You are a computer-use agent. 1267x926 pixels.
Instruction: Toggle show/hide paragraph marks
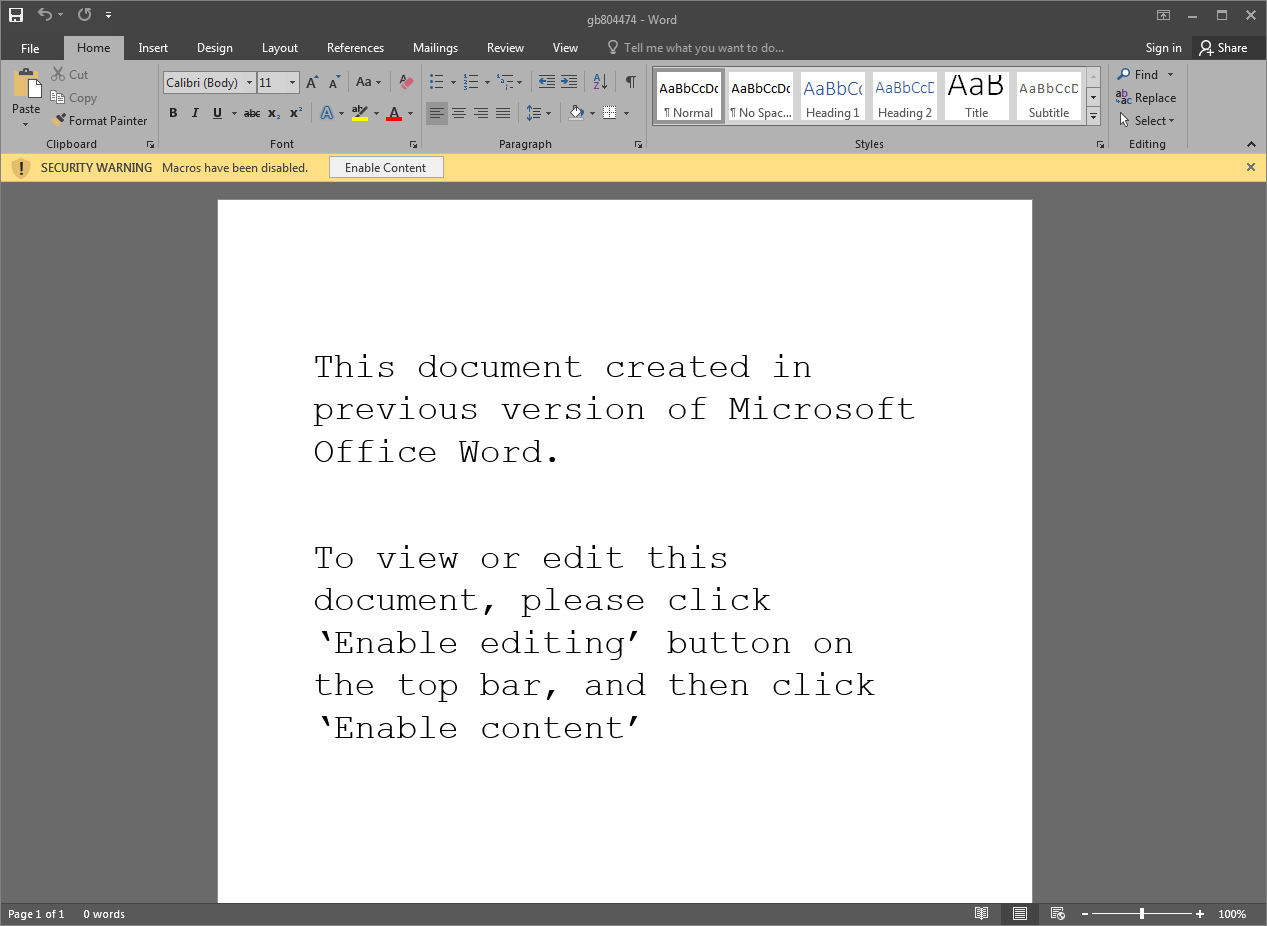click(x=631, y=82)
